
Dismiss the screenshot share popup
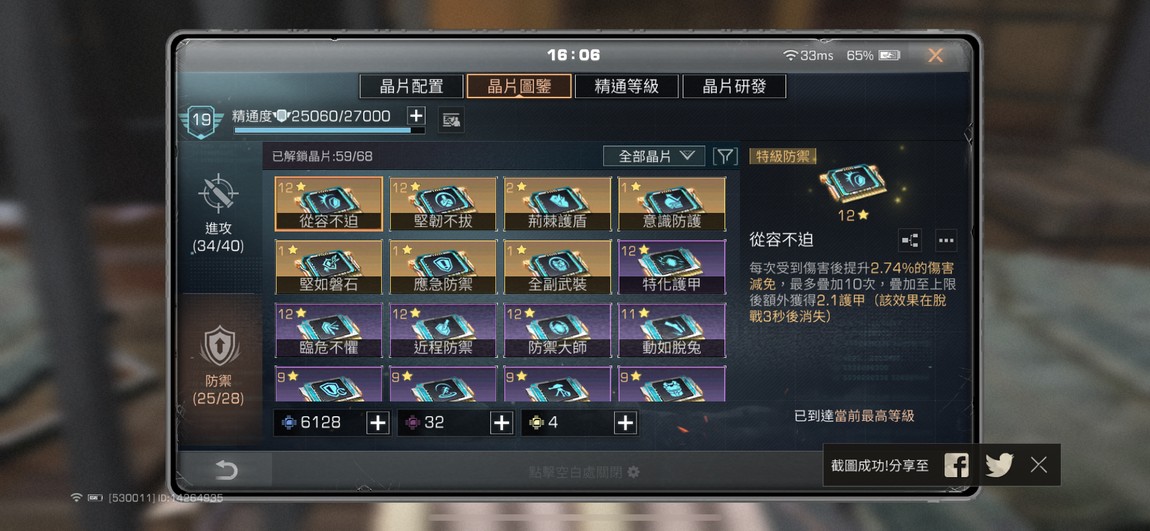point(1039,464)
